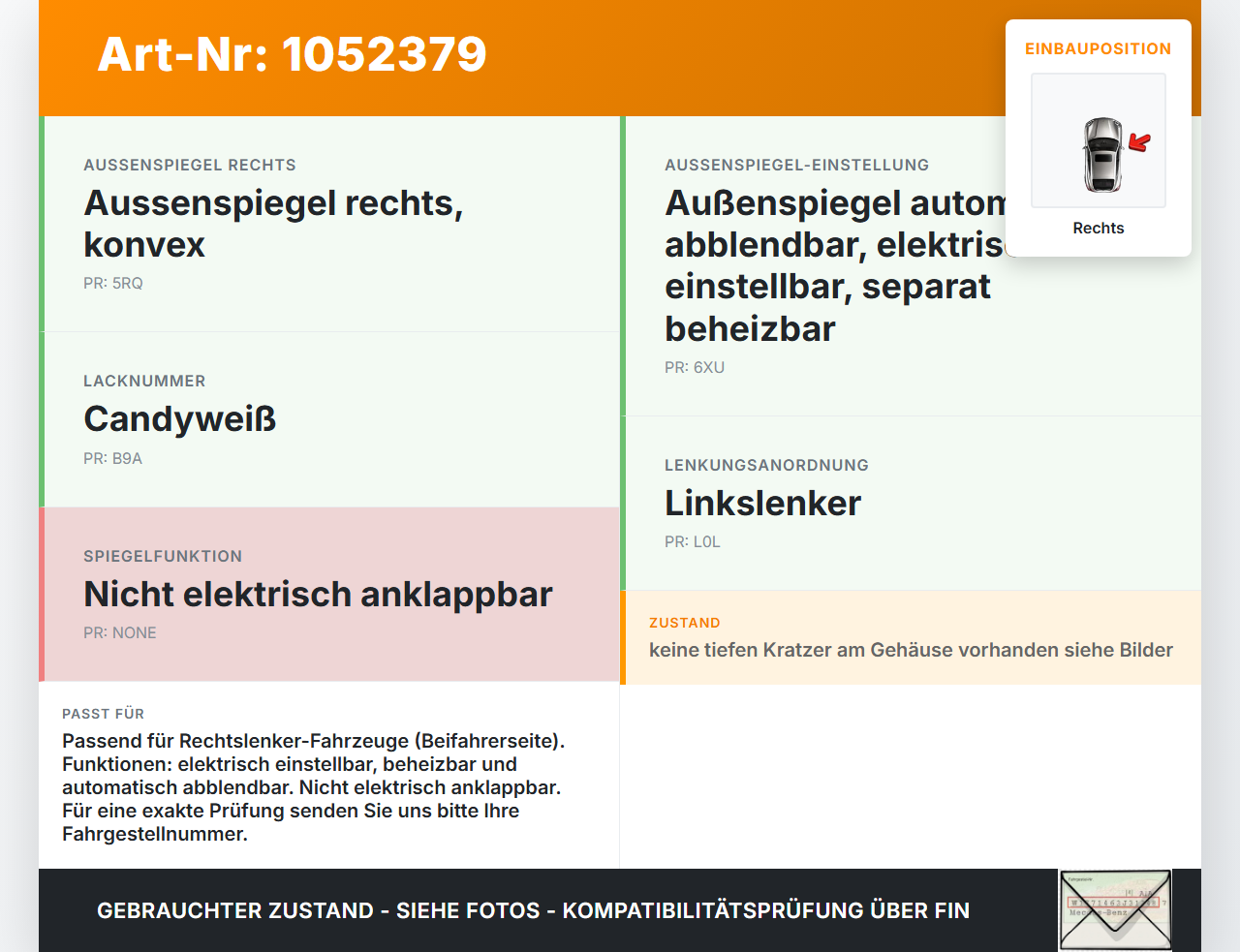Image resolution: width=1240 pixels, height=952 pixels.
Task: Select the Außenspiegel-Einstellung description text
Action: point(835,265)
